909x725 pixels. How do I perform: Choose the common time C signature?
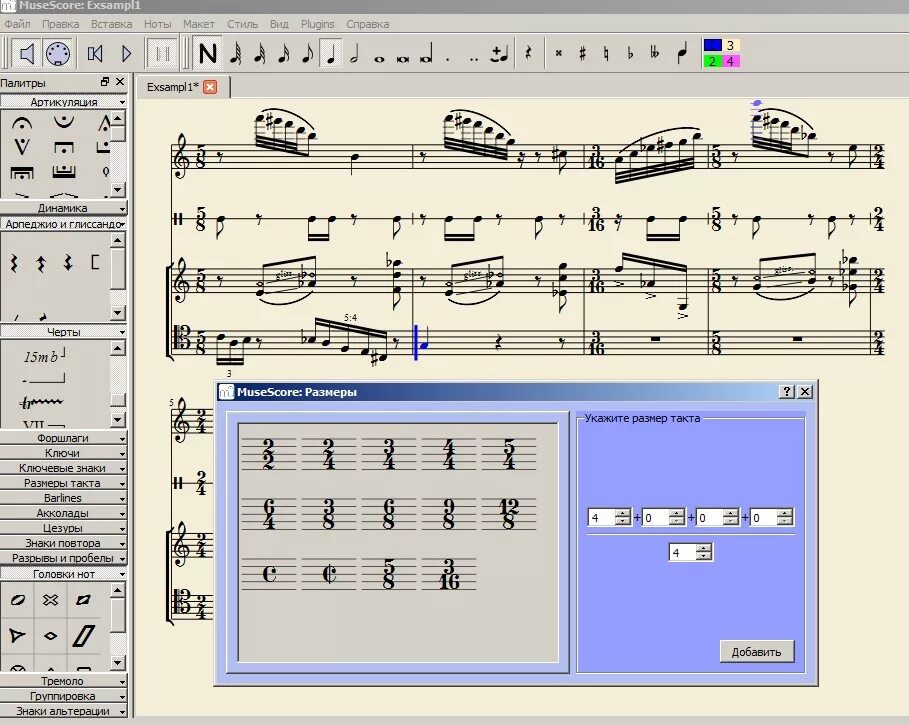click(270, 572)
